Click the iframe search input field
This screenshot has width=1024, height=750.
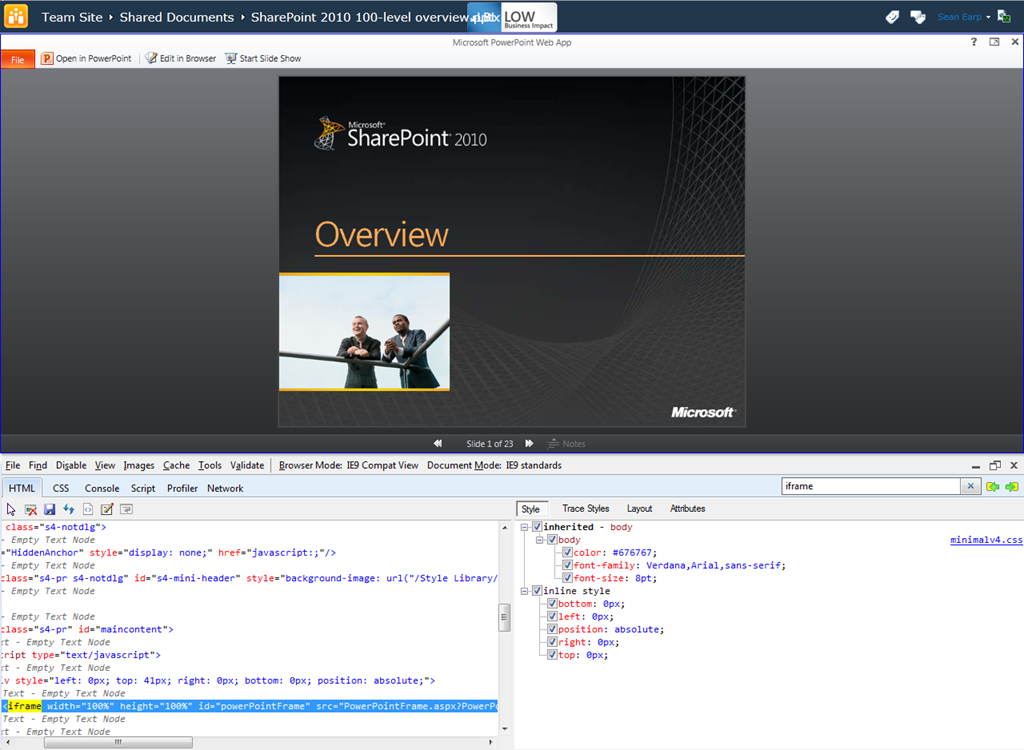click(870, 487)
